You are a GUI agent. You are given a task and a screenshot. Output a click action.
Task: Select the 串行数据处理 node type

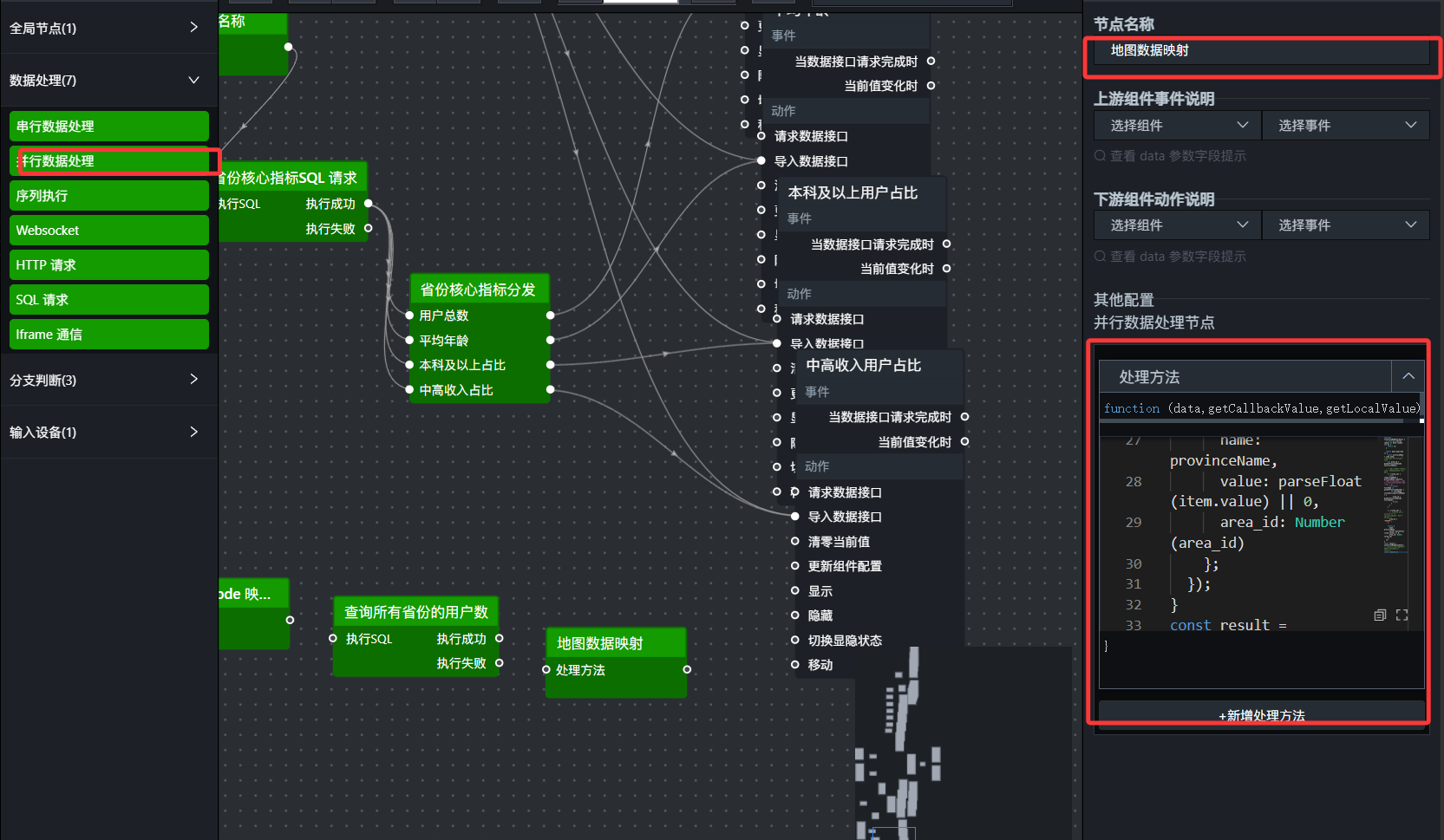(109, 126)
